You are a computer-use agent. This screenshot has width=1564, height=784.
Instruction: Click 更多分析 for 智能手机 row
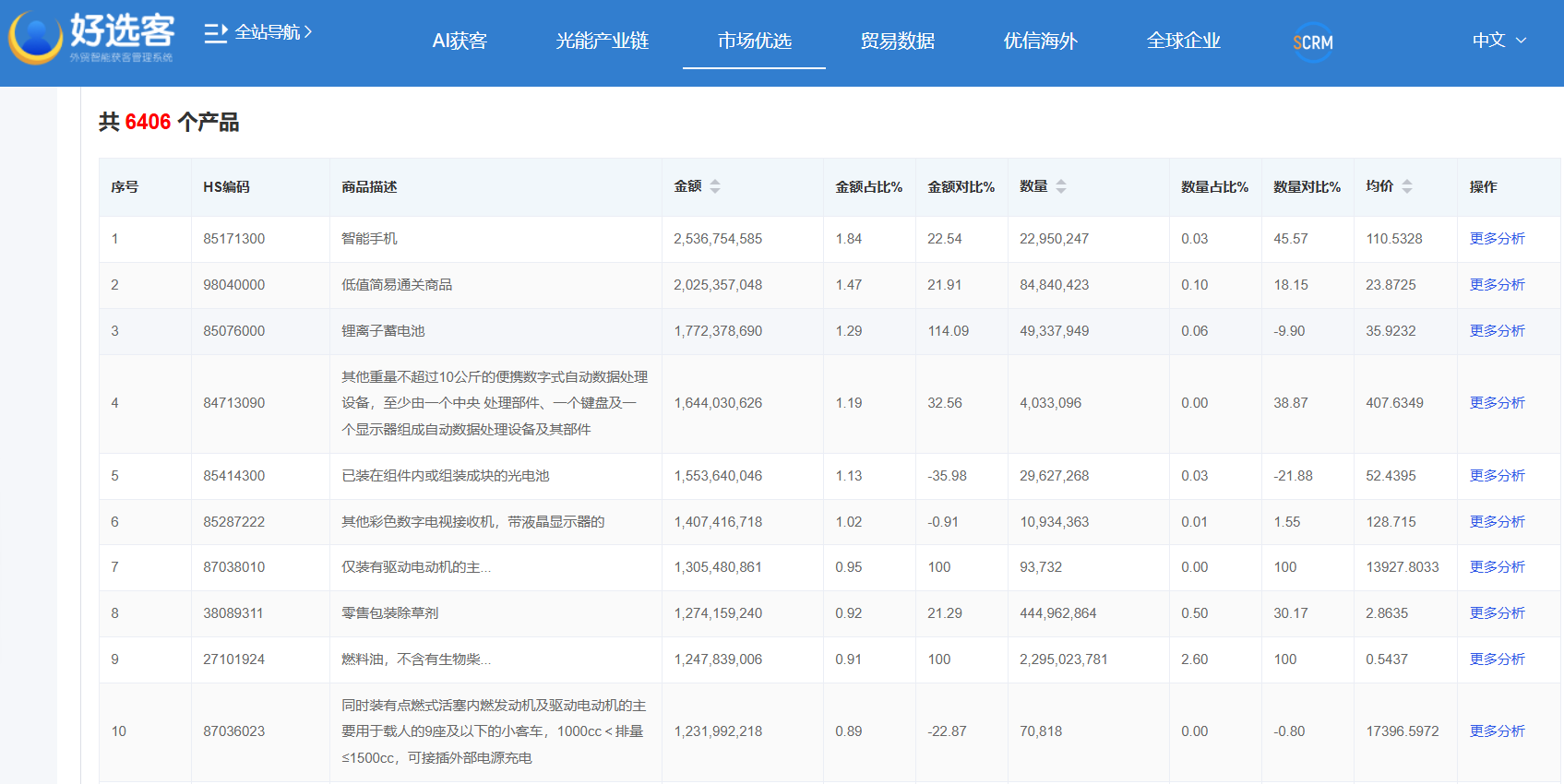click(1498, 239)
